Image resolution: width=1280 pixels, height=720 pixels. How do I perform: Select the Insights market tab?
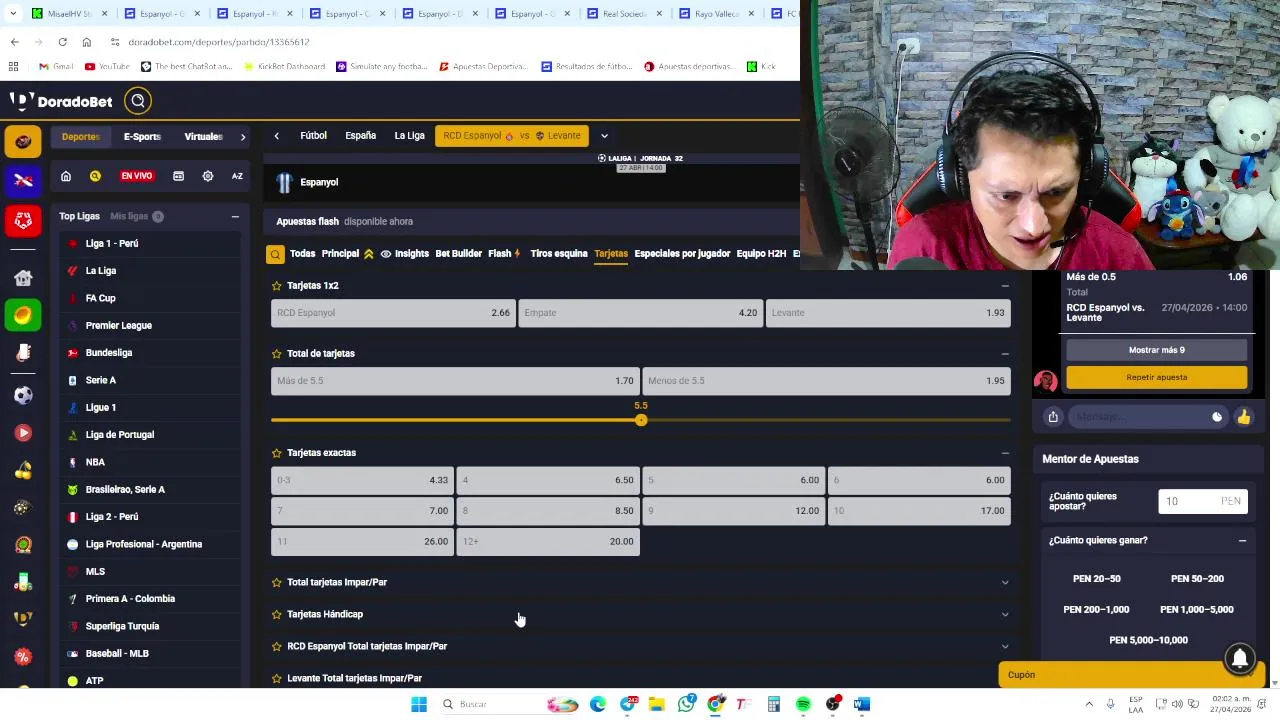tap(404, 254)
